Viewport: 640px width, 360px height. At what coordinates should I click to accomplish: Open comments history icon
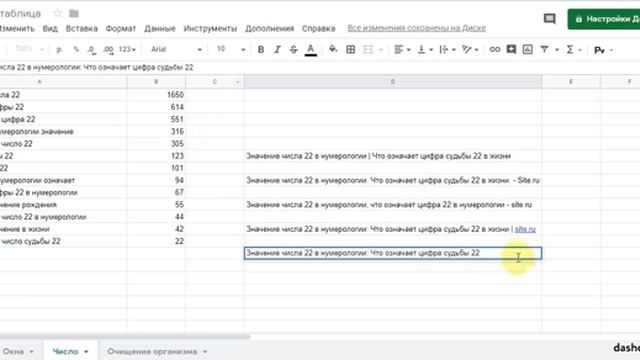[549, 19]
